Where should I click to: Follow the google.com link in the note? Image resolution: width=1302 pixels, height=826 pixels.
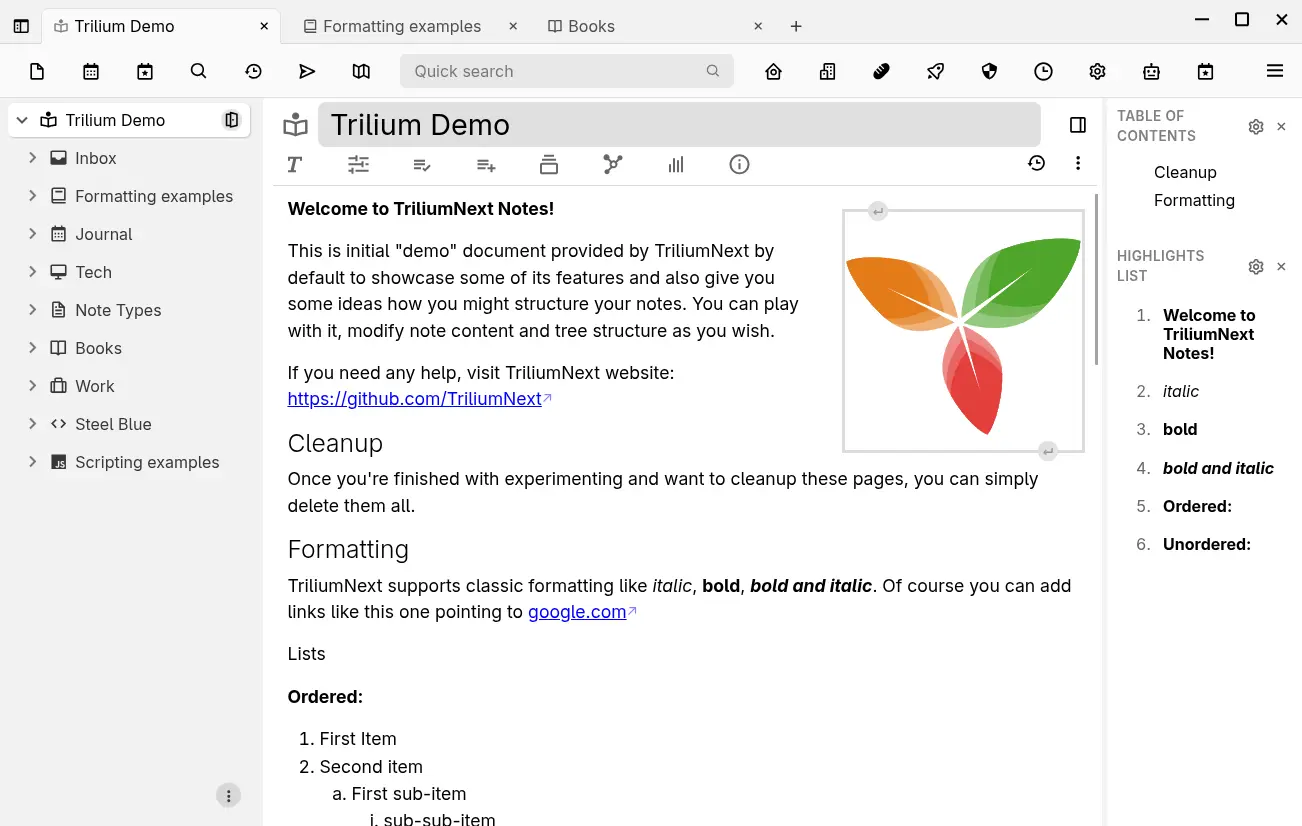point(576,611)
